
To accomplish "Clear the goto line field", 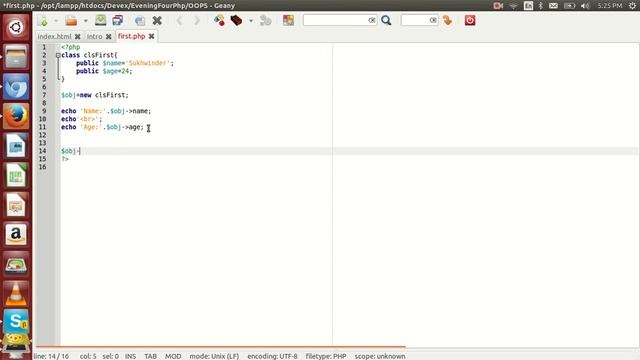I will [x=433, y=20].
